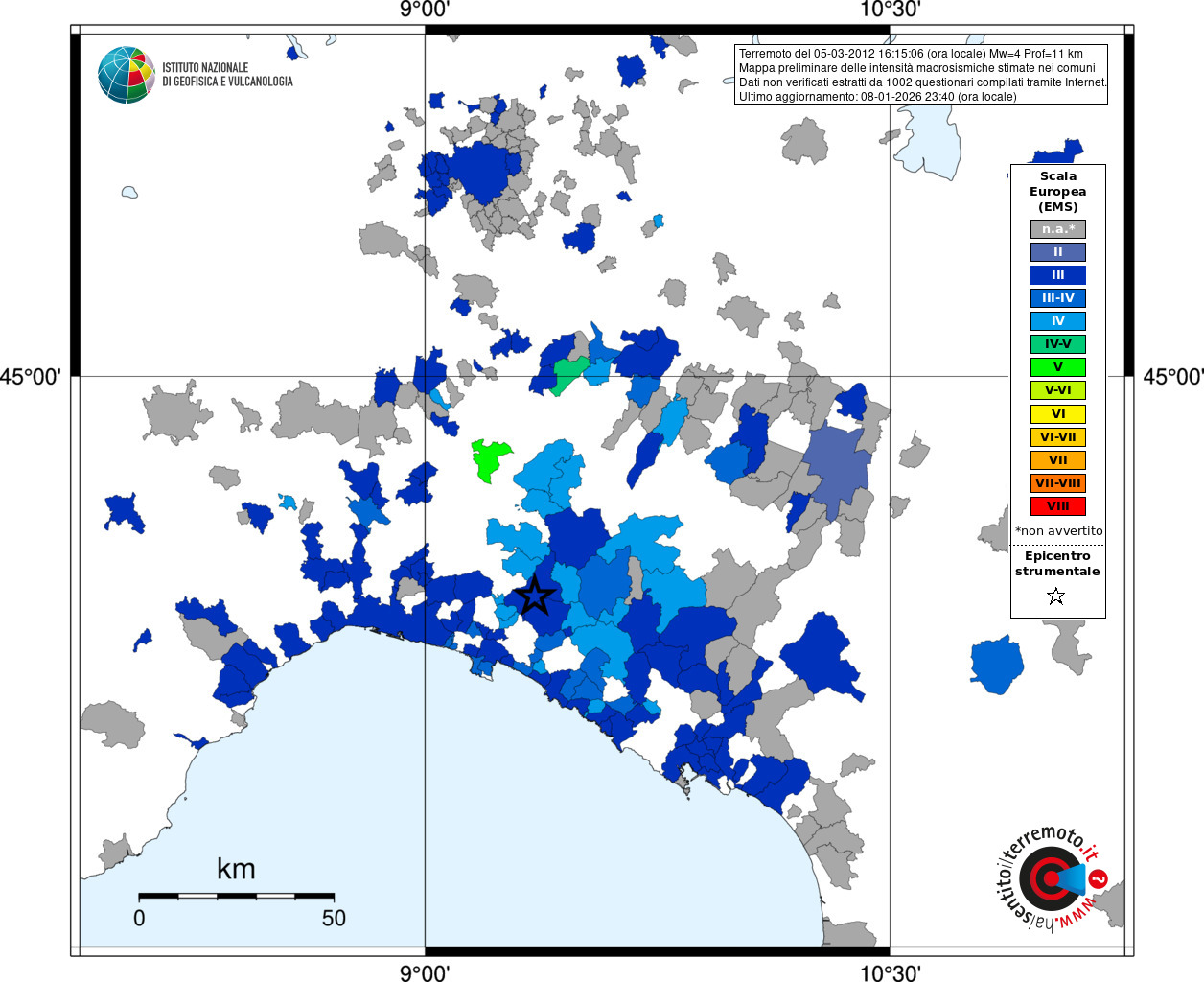Viewport: 1204px width, 982px height.
Task: Click the INGV globe logo
Action: click(127, 75)
